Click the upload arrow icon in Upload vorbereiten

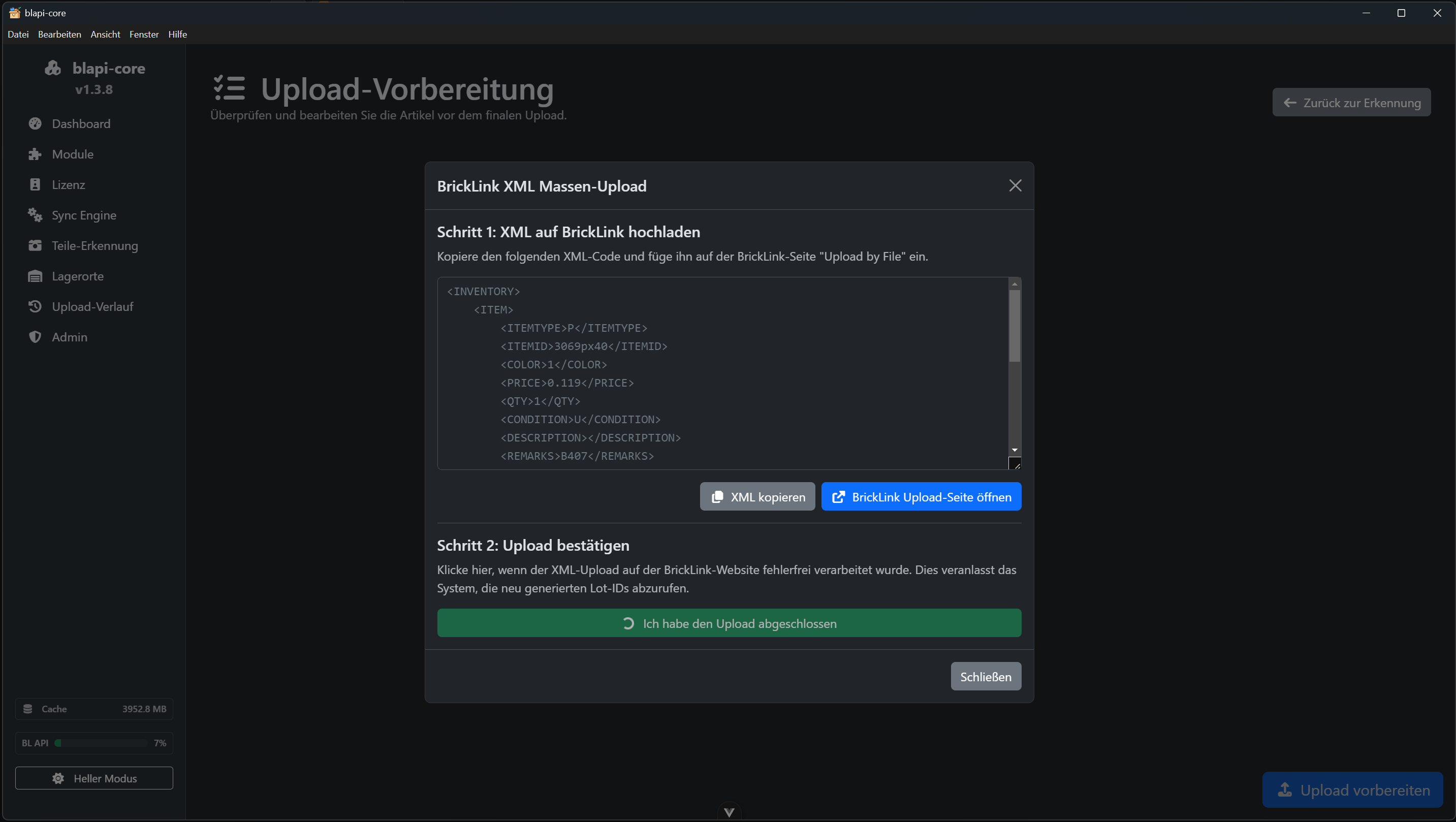1284,789
